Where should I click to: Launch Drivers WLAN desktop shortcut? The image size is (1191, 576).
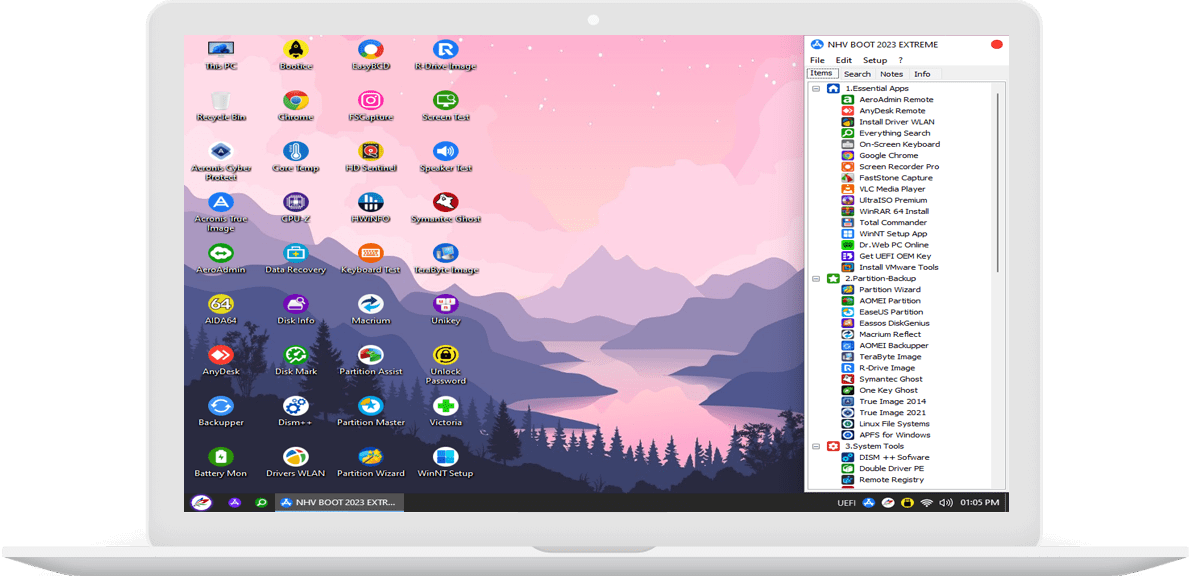(x=295, y=462)
